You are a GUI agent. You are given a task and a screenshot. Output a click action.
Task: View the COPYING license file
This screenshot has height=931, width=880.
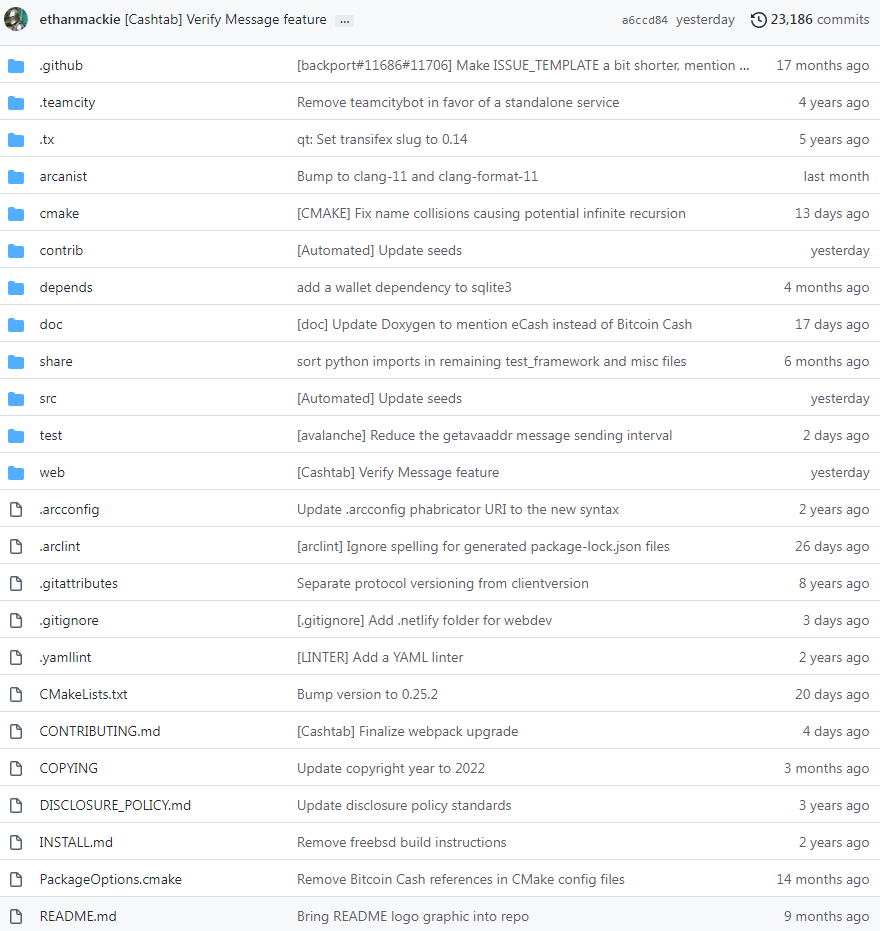[x=68, y=768]
